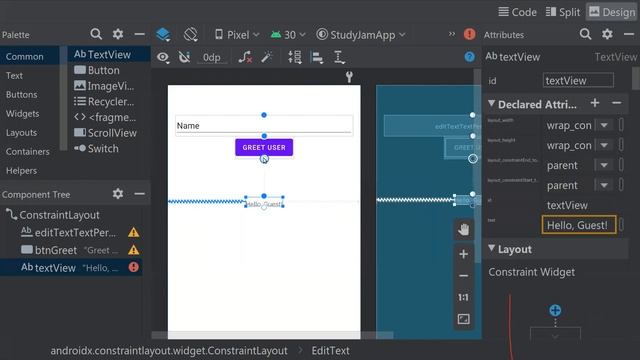Pick Button widget from palette
The height and width of the screenshot is (360, 640).
pyautogui.click(x=97, y=70)
